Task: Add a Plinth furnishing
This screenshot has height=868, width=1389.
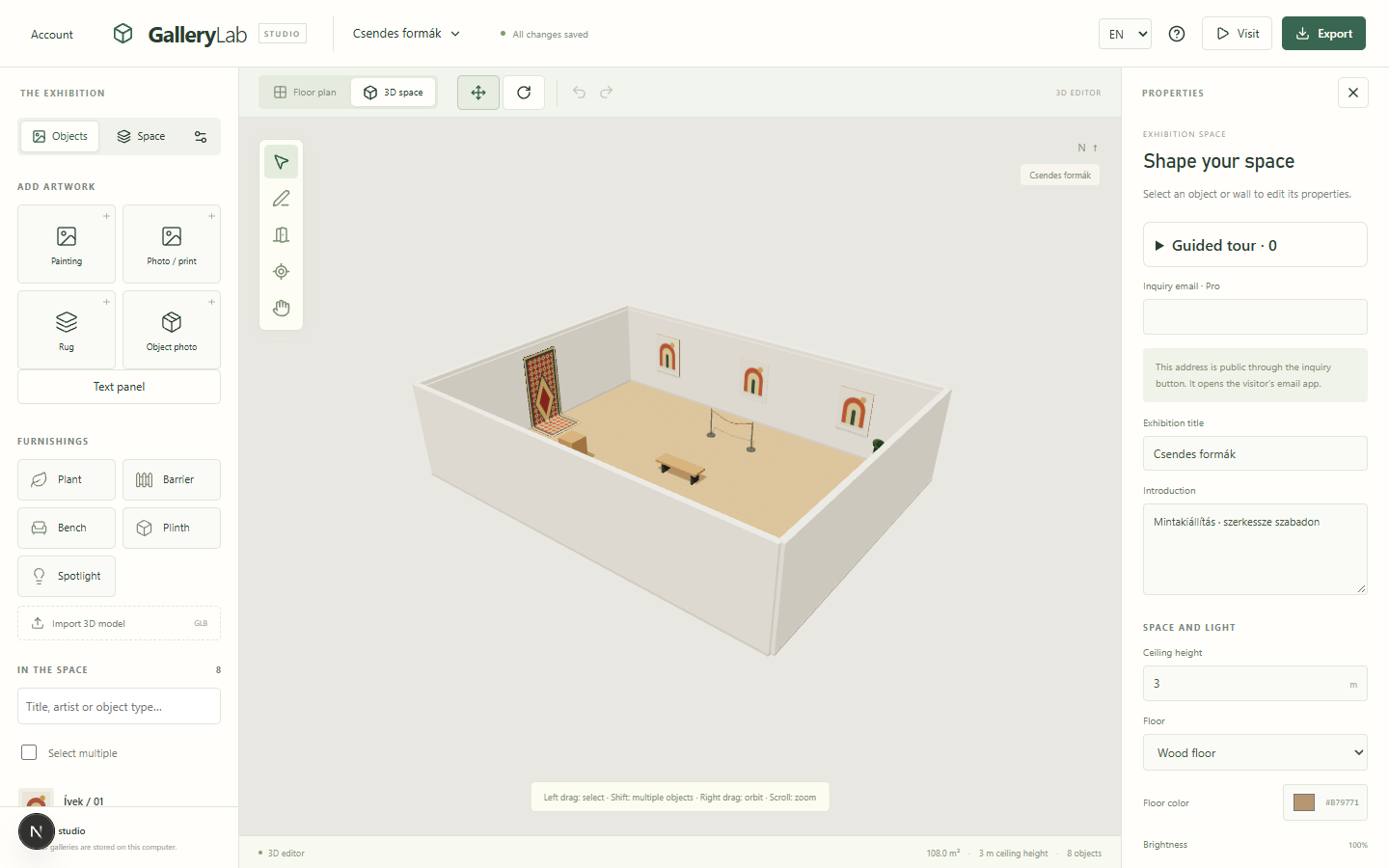Action: click(172, 528)
